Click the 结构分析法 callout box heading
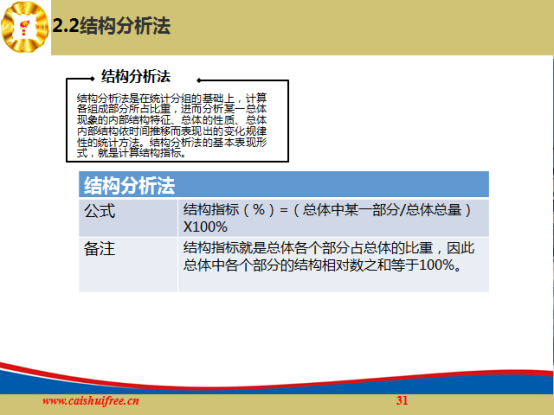This screenshot has width=554, height=415. (136, 76)
